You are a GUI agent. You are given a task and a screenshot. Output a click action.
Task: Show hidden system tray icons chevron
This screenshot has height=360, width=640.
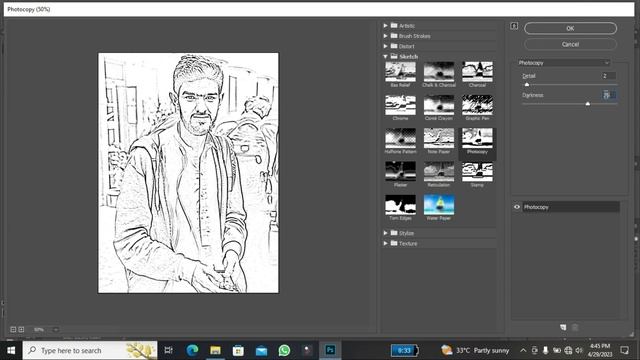[x=523, y=350]
